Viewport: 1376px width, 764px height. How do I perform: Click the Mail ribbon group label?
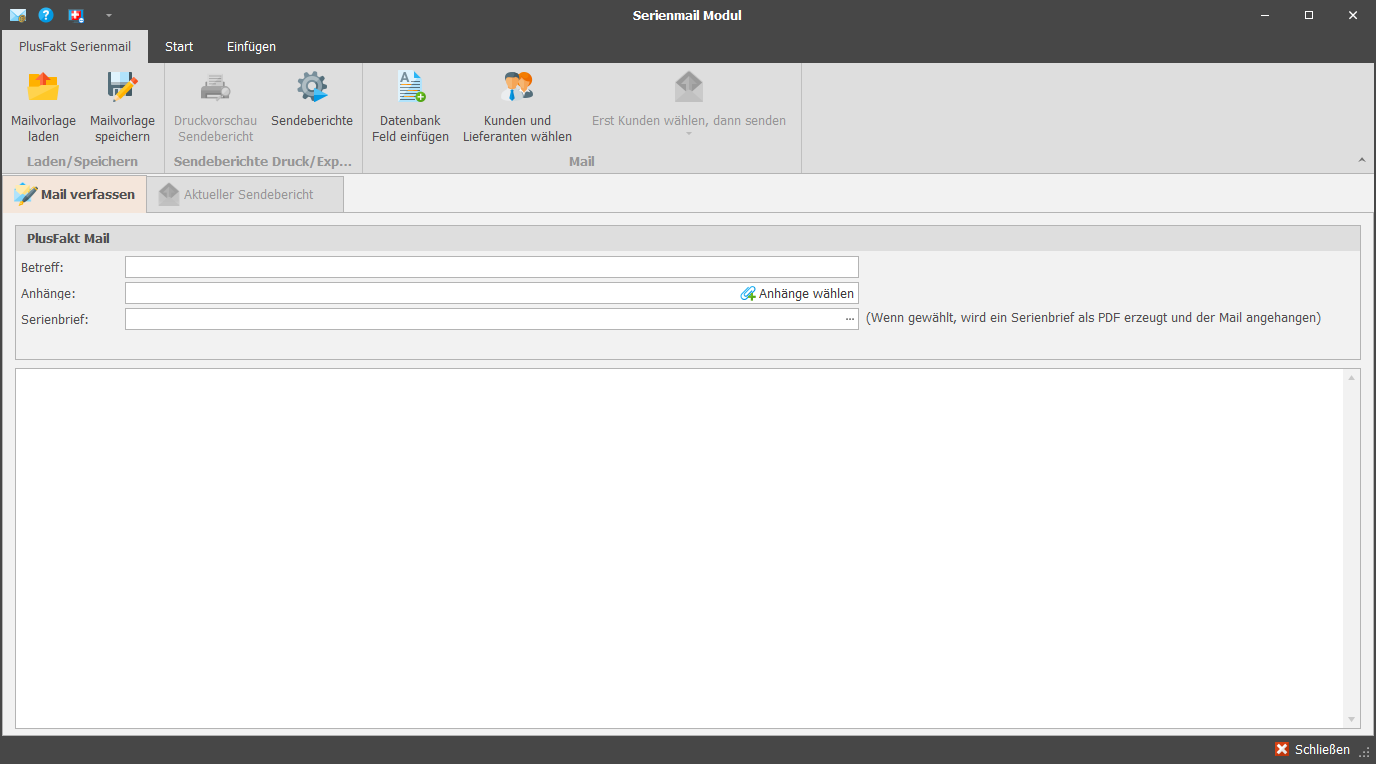coord(581,161)
